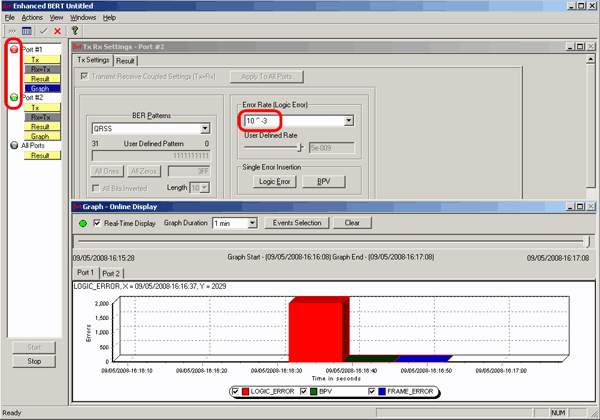Click Port #1 red status indicator
The width and height of the screenshot is (600, 420).
point(14,49)
